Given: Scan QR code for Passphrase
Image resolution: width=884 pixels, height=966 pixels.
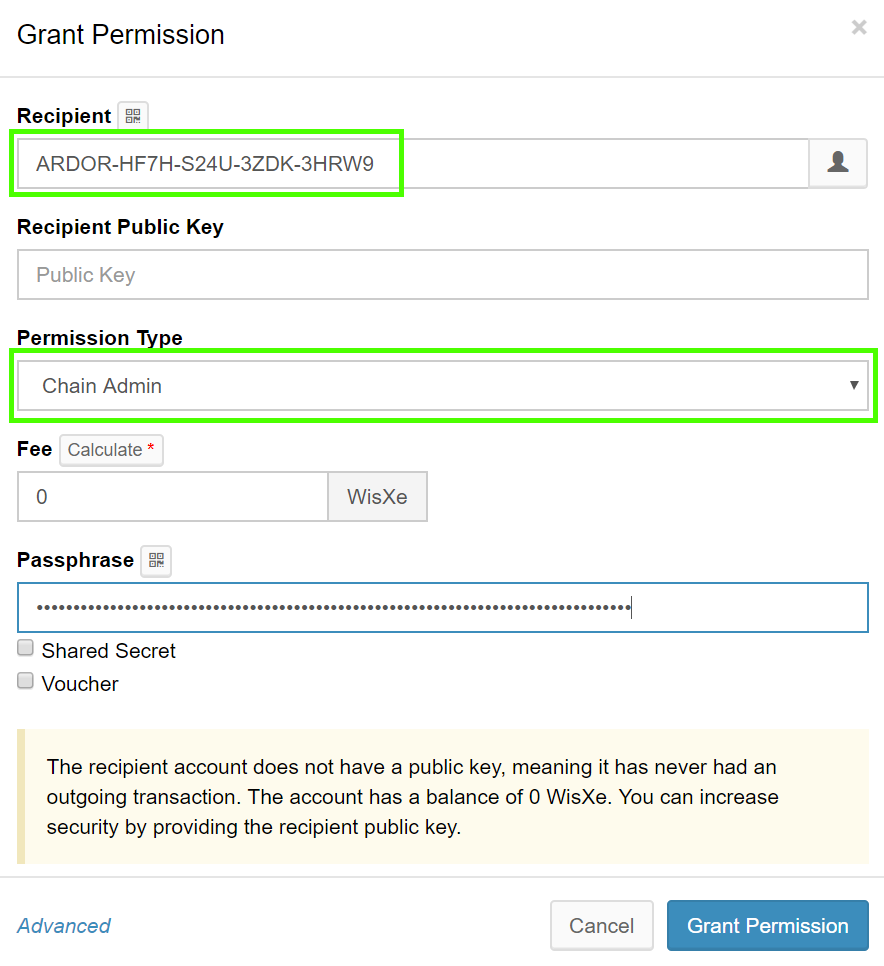Looking at the screenshot, I should point(156,561).
